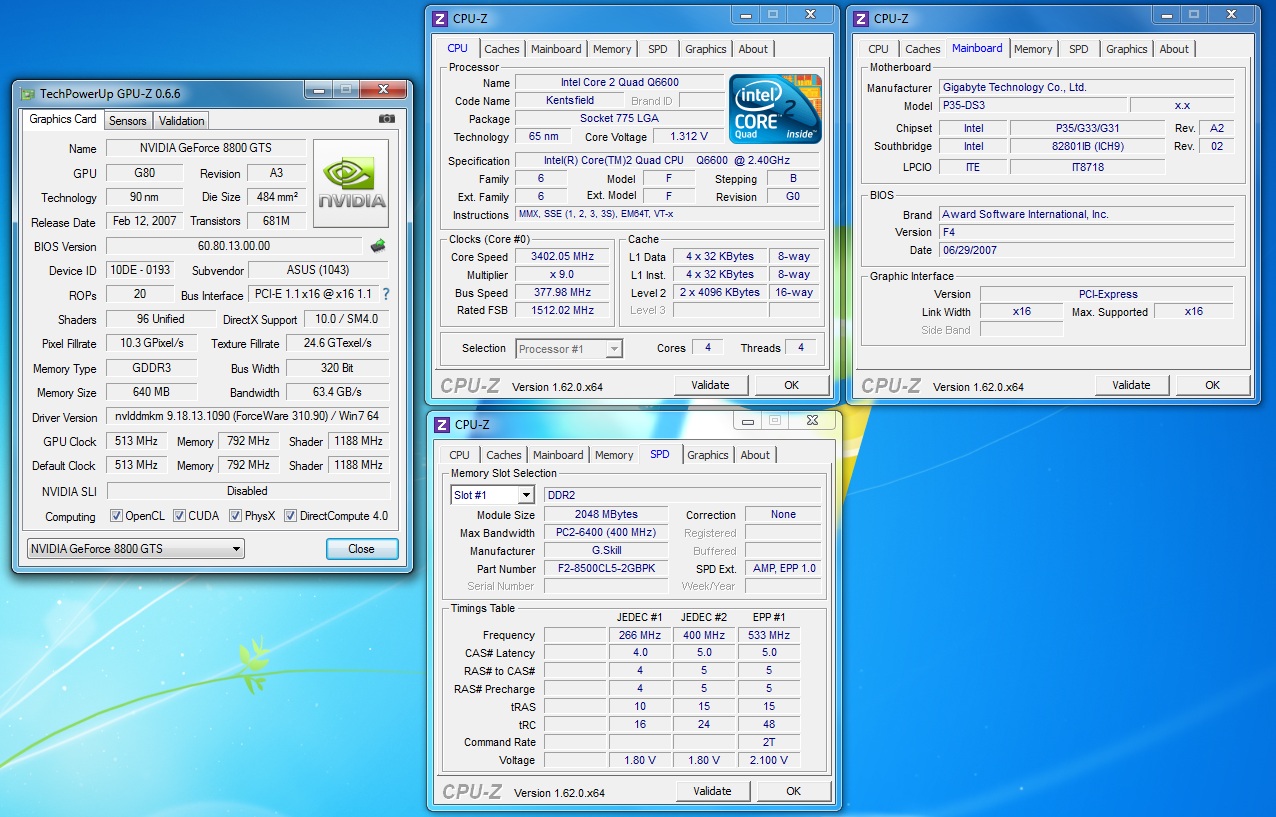
Task: Click the Close button in GPU-Z
Action: [x=362, y=549]
